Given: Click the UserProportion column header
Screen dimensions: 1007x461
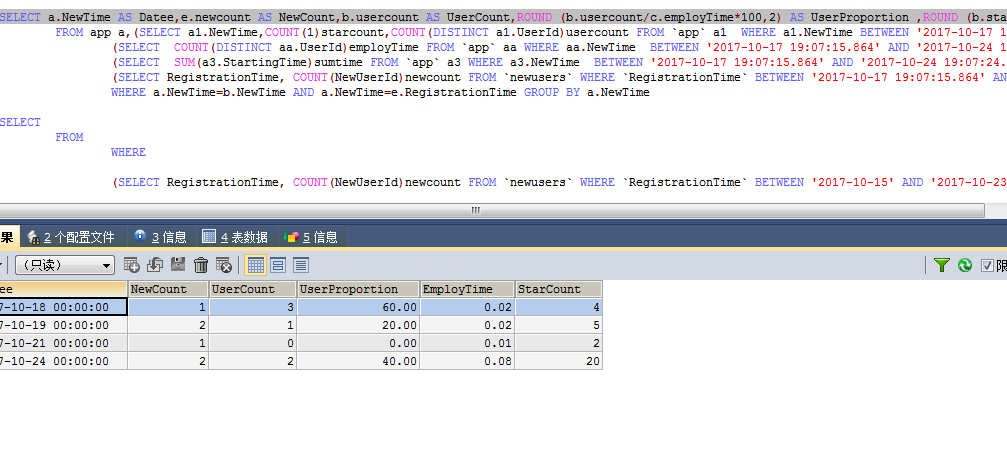Looking at the screenshot, I should pyautogui.click(x=358, y=289).
